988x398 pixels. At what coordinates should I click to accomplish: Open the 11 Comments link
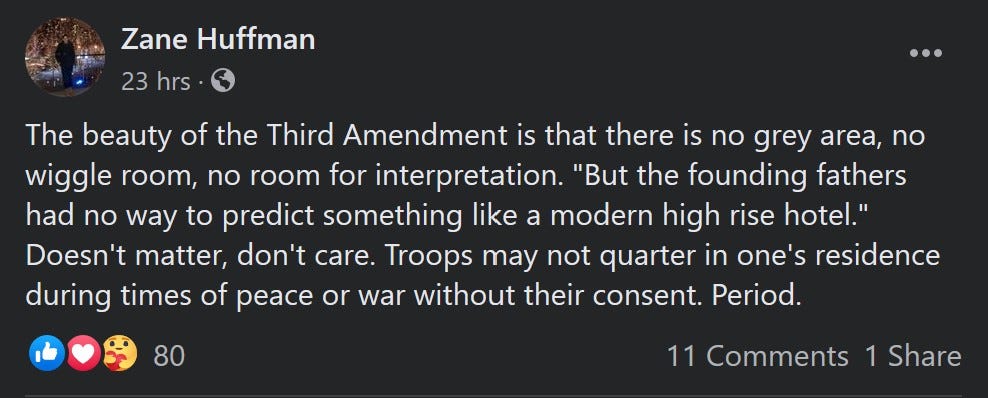coord(757,356)
